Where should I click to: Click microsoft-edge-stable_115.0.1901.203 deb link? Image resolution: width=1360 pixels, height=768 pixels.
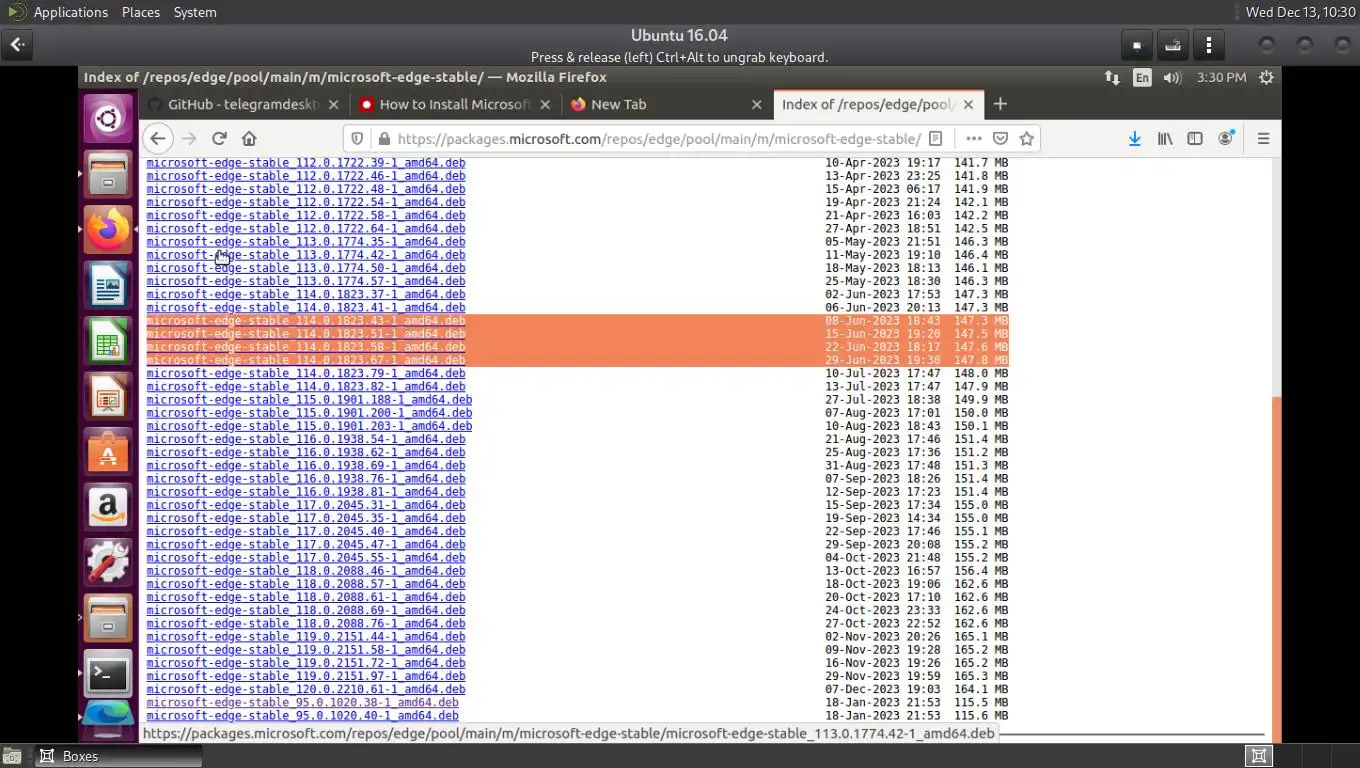pos(309,426)
